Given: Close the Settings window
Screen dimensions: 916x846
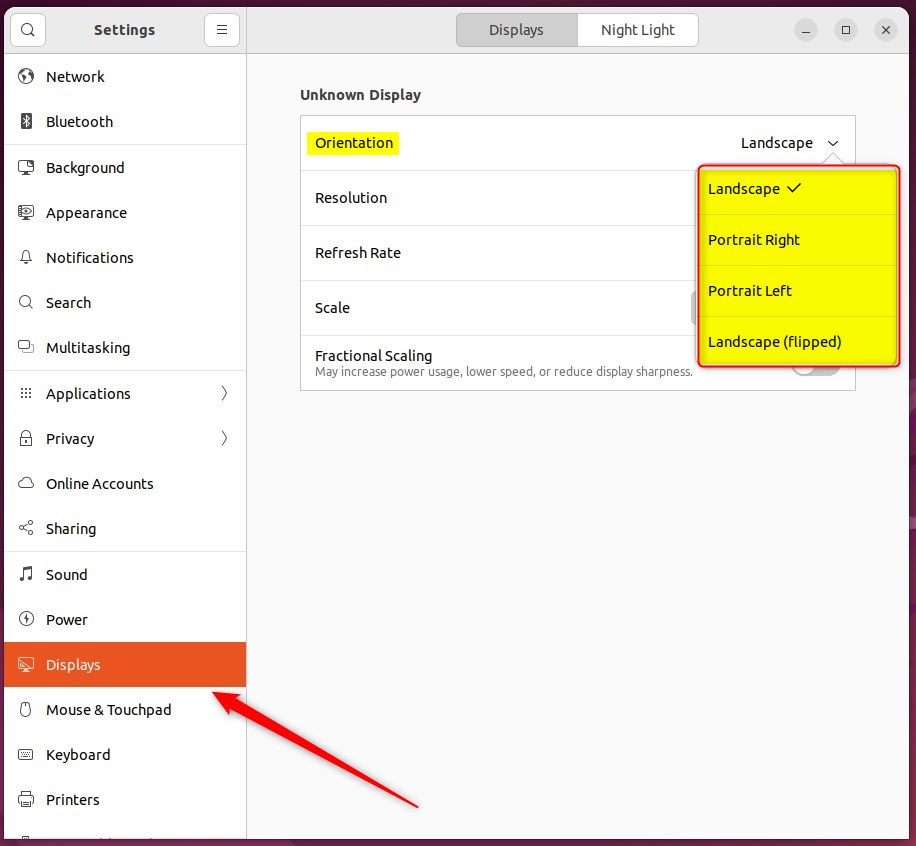Looking at the screenshot, I should pyautogui.click(x=886, y=30).
